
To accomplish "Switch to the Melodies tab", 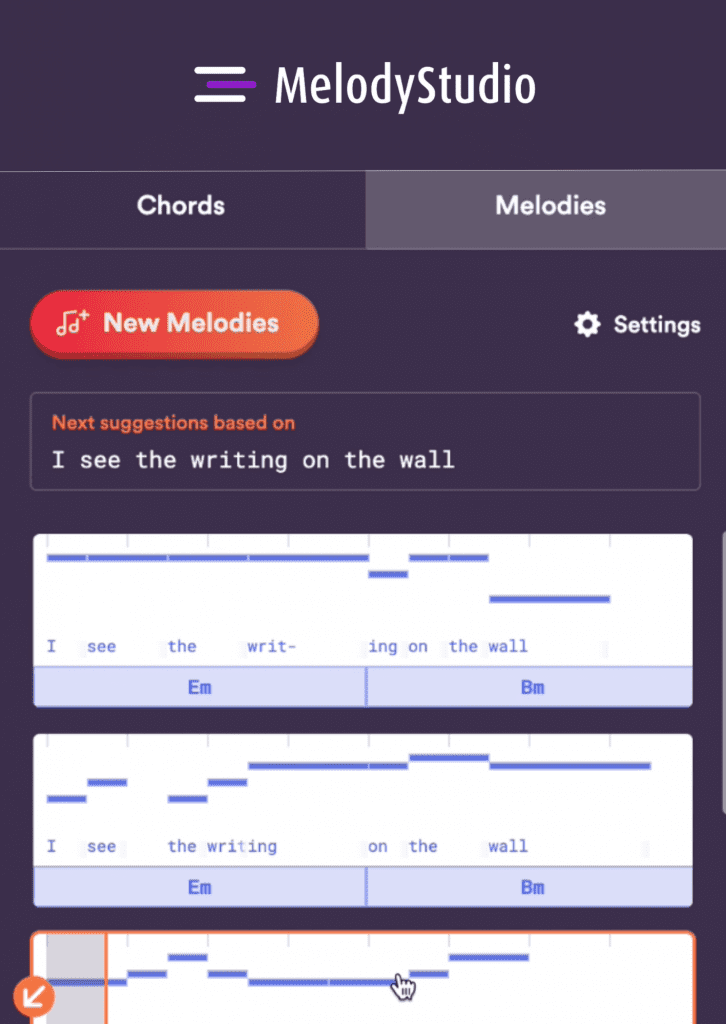I will [x=550, y=207].
